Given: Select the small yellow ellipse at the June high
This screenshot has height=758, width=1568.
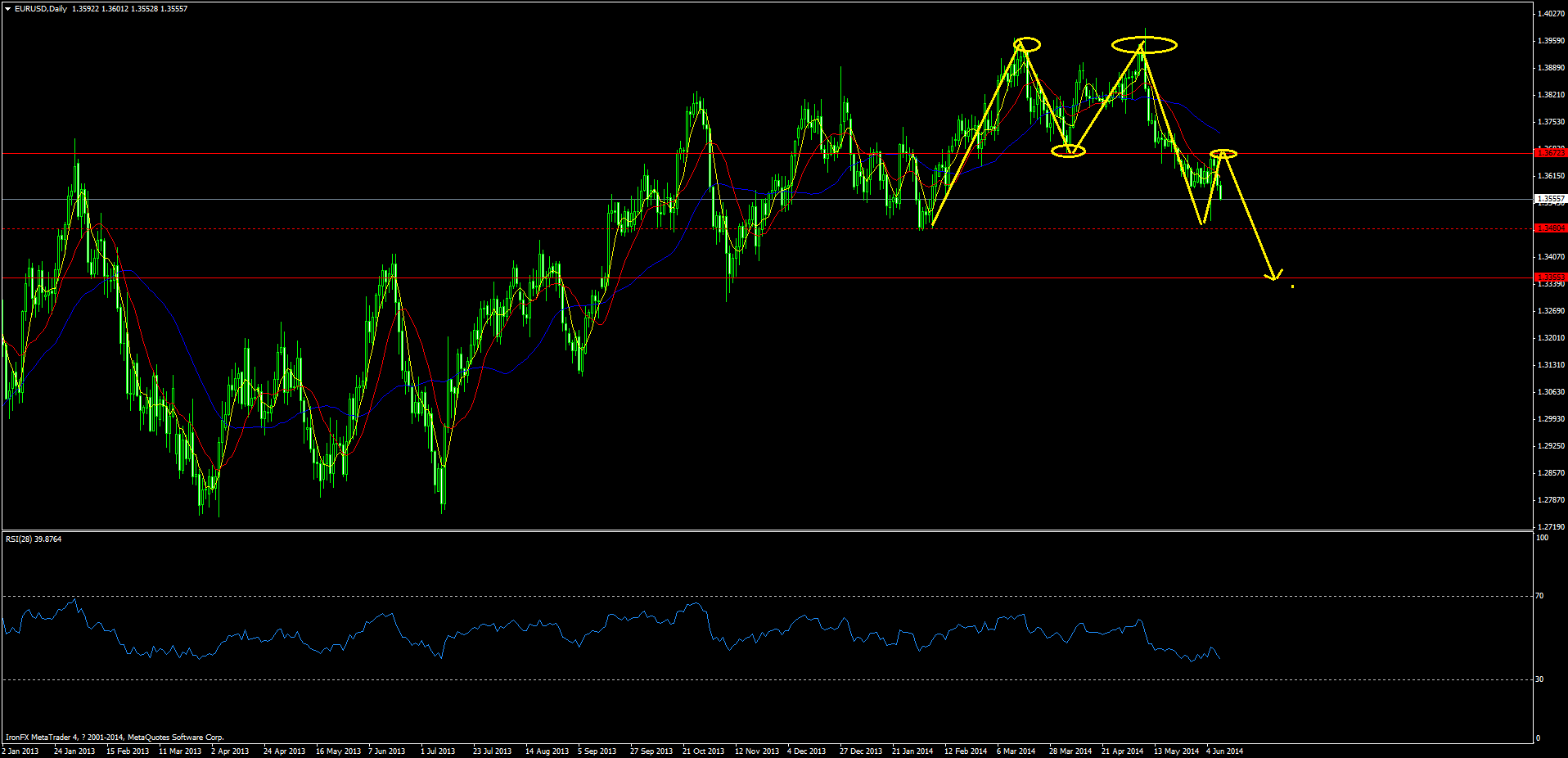Looking at the screenshot, I should click(1223, 154).
